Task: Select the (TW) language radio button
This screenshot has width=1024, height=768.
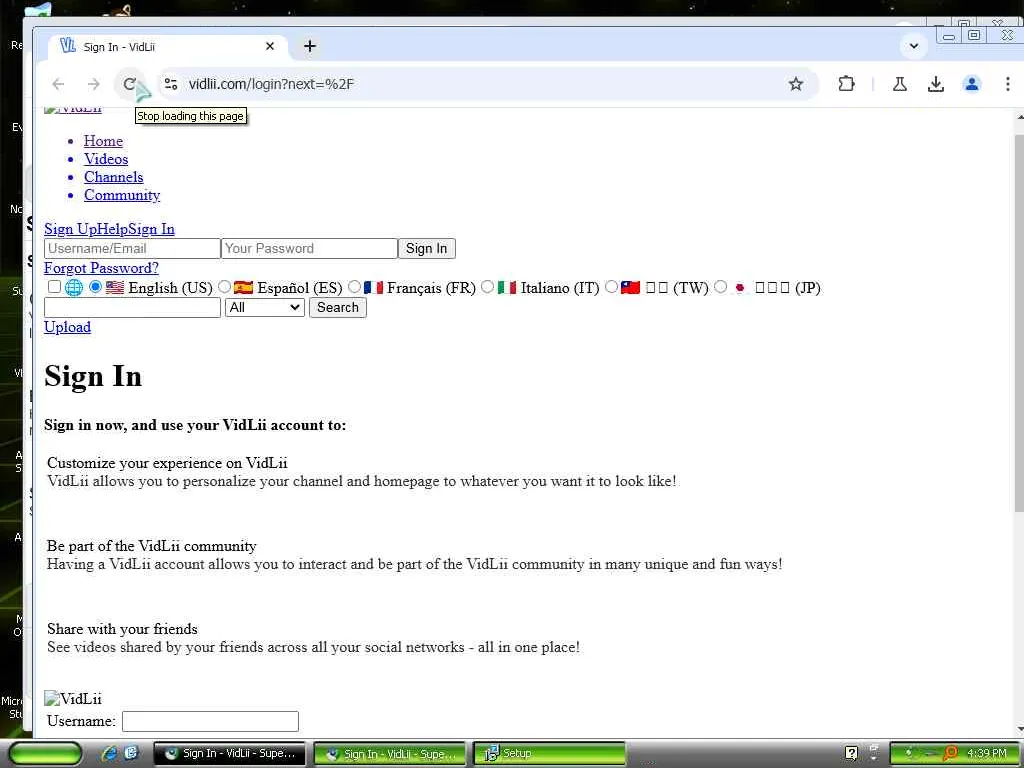Action: click(x=611, y=287)
